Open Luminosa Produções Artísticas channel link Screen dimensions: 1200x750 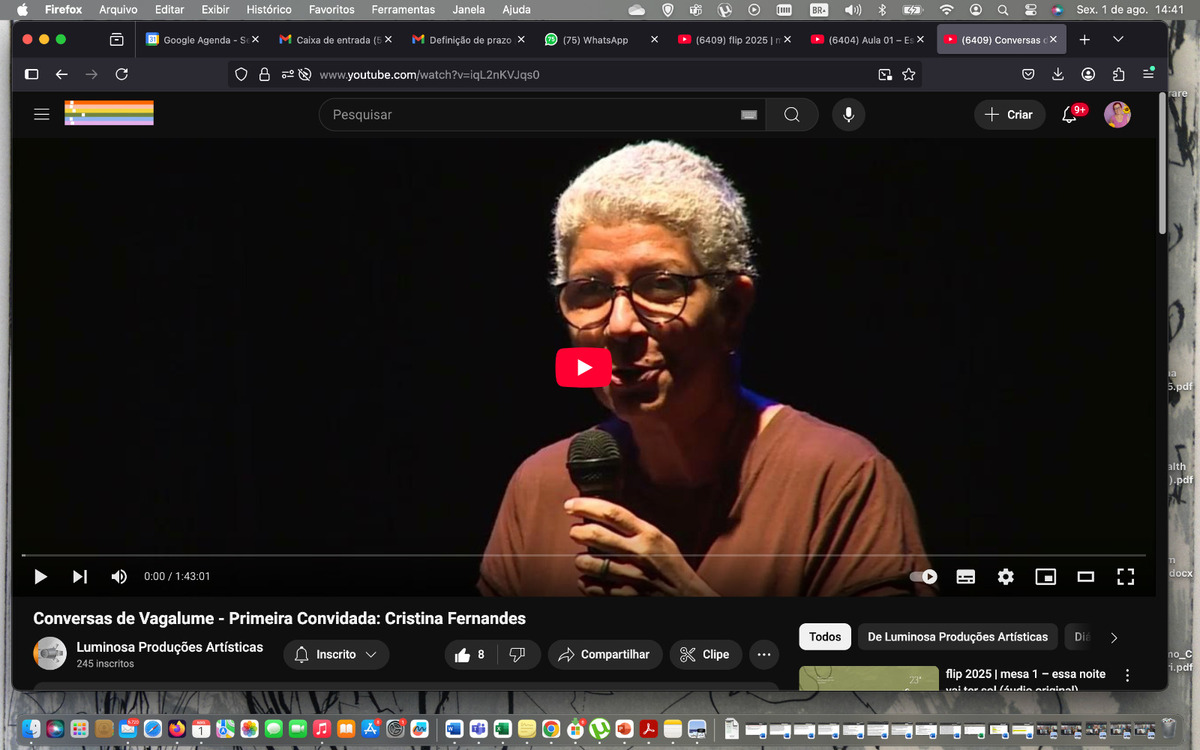[x=169, y=647]
